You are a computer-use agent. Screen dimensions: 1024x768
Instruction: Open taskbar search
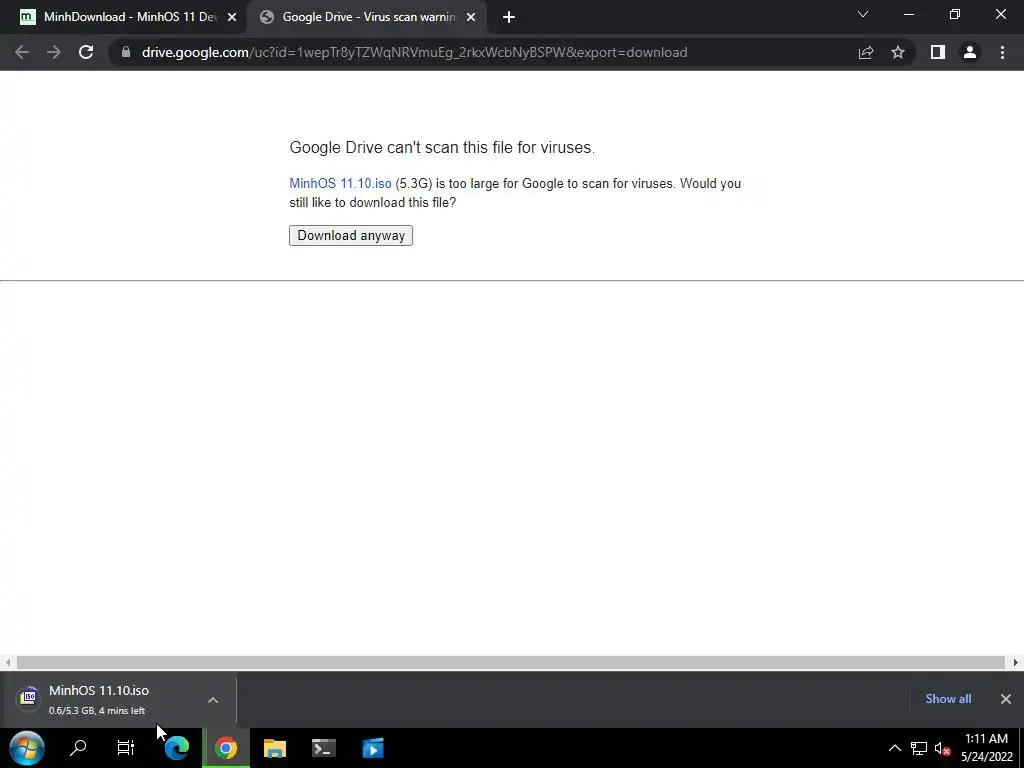pyautogui.click(x=78, y=748)
